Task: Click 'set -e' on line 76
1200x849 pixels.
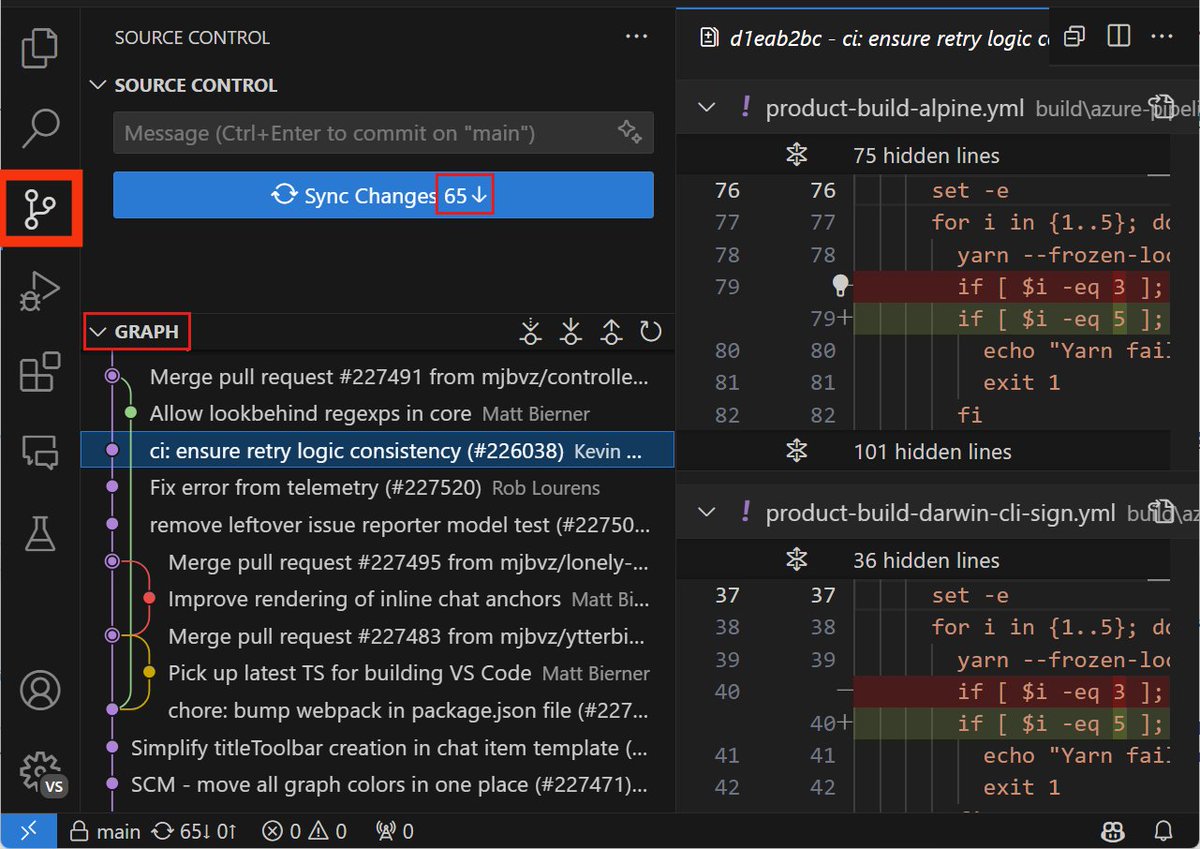Action: point(971,191)
